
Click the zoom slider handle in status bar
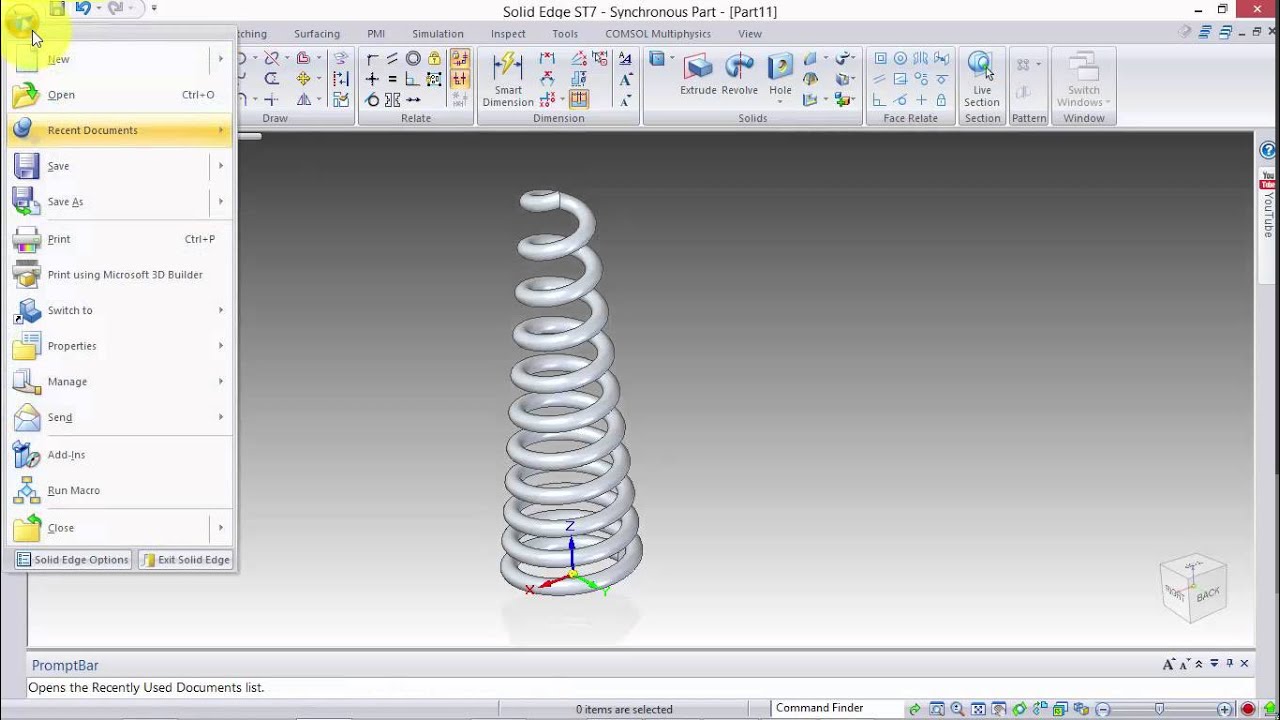(1159, 709)
